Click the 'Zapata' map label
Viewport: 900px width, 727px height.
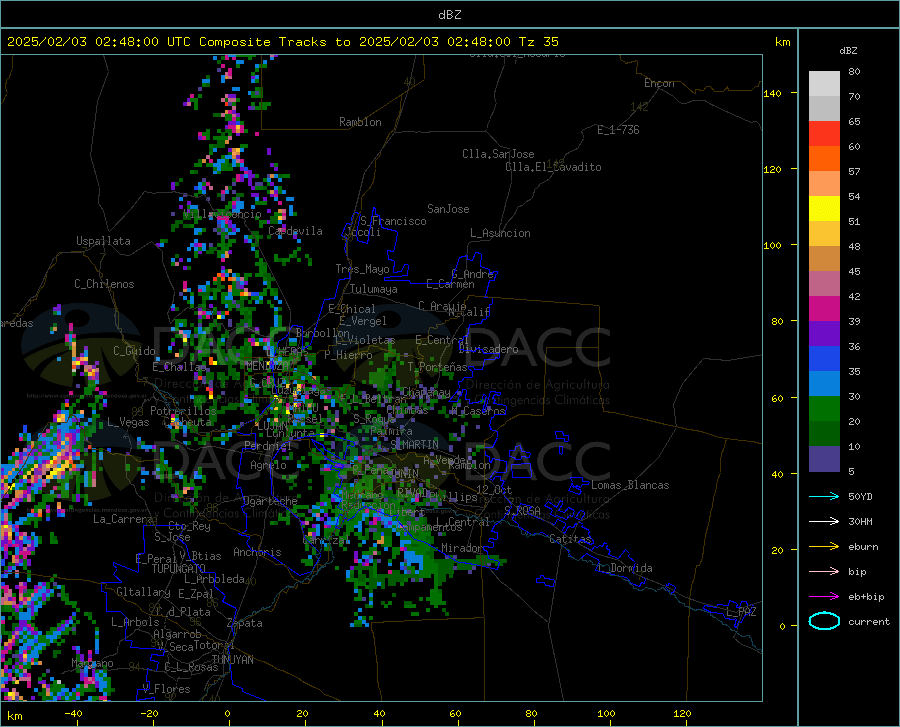[245, 623]
